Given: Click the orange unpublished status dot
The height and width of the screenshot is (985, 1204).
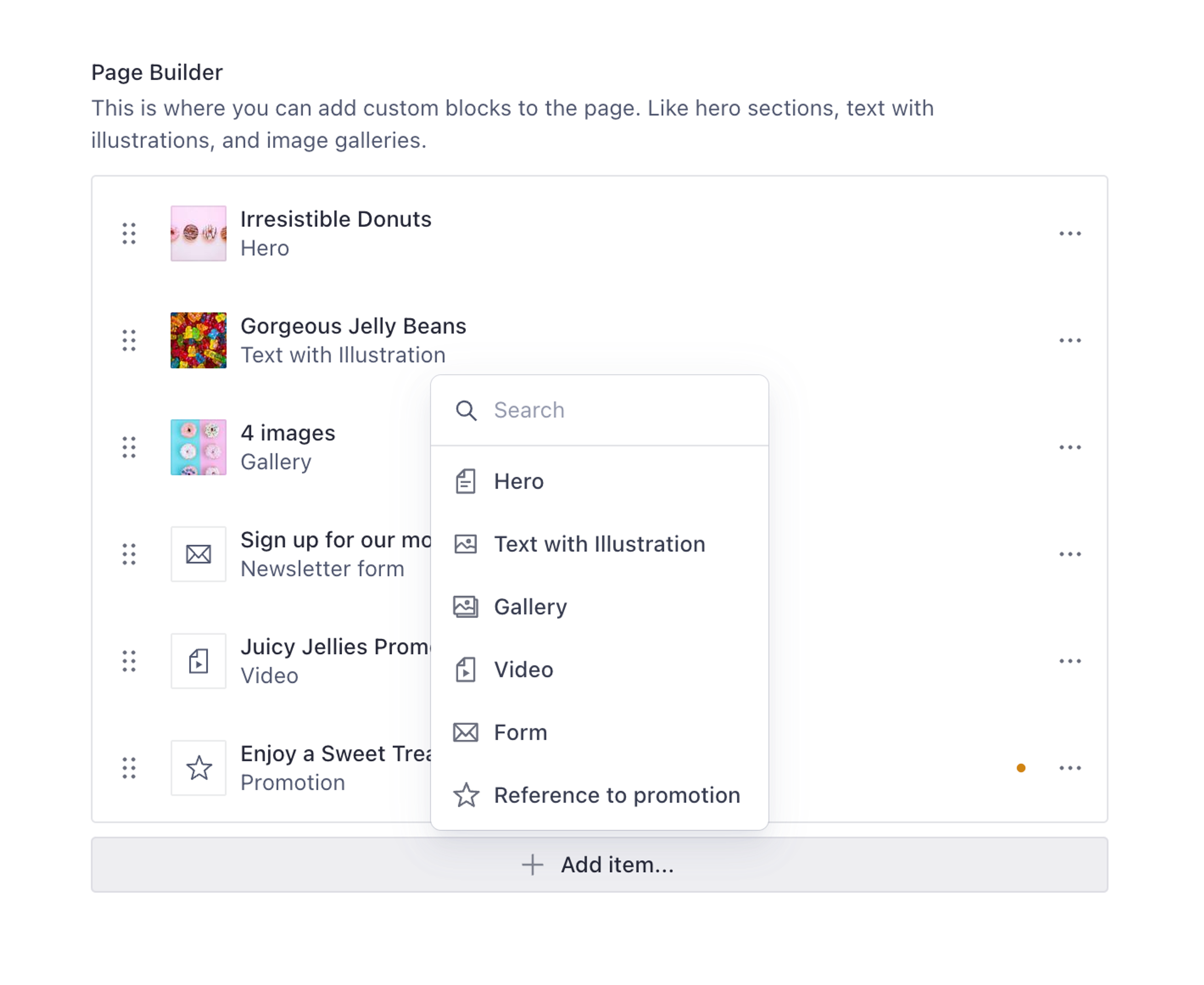Looking at the screenshot, I should coord(1021,768).
